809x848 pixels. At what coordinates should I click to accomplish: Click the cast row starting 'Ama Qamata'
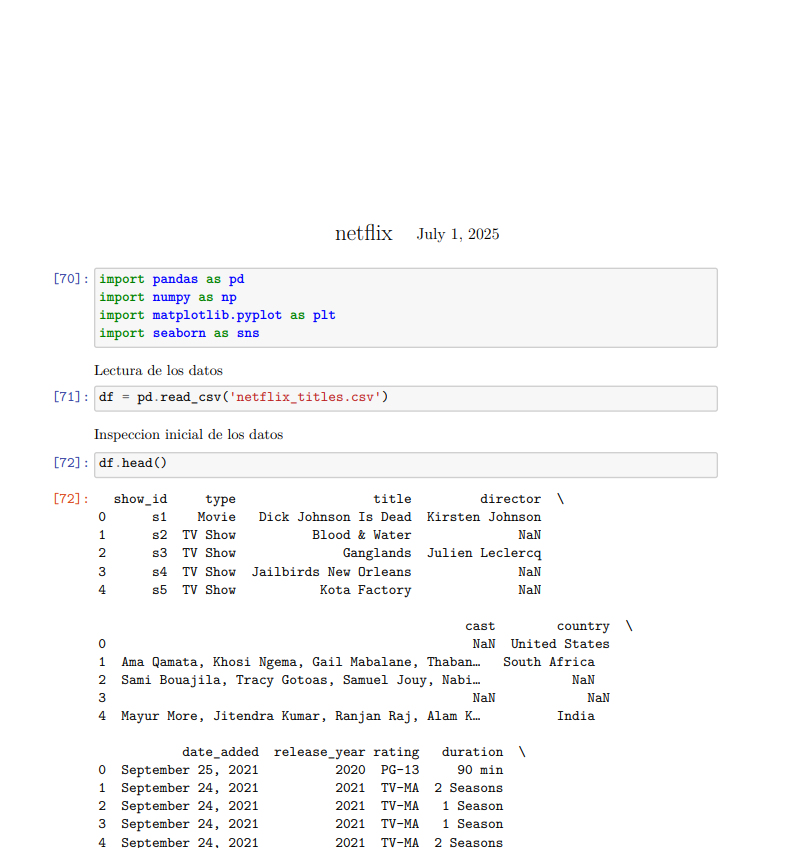coord(301,662)
